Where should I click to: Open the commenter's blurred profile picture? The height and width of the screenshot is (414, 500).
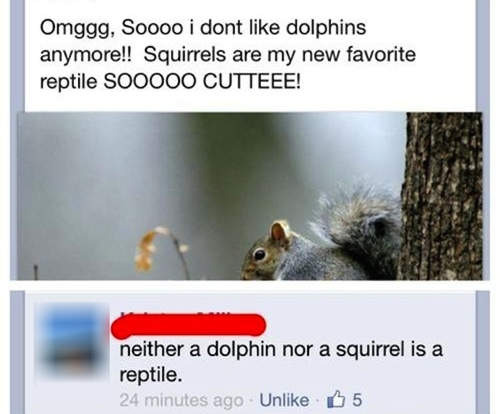coord(73,341)
